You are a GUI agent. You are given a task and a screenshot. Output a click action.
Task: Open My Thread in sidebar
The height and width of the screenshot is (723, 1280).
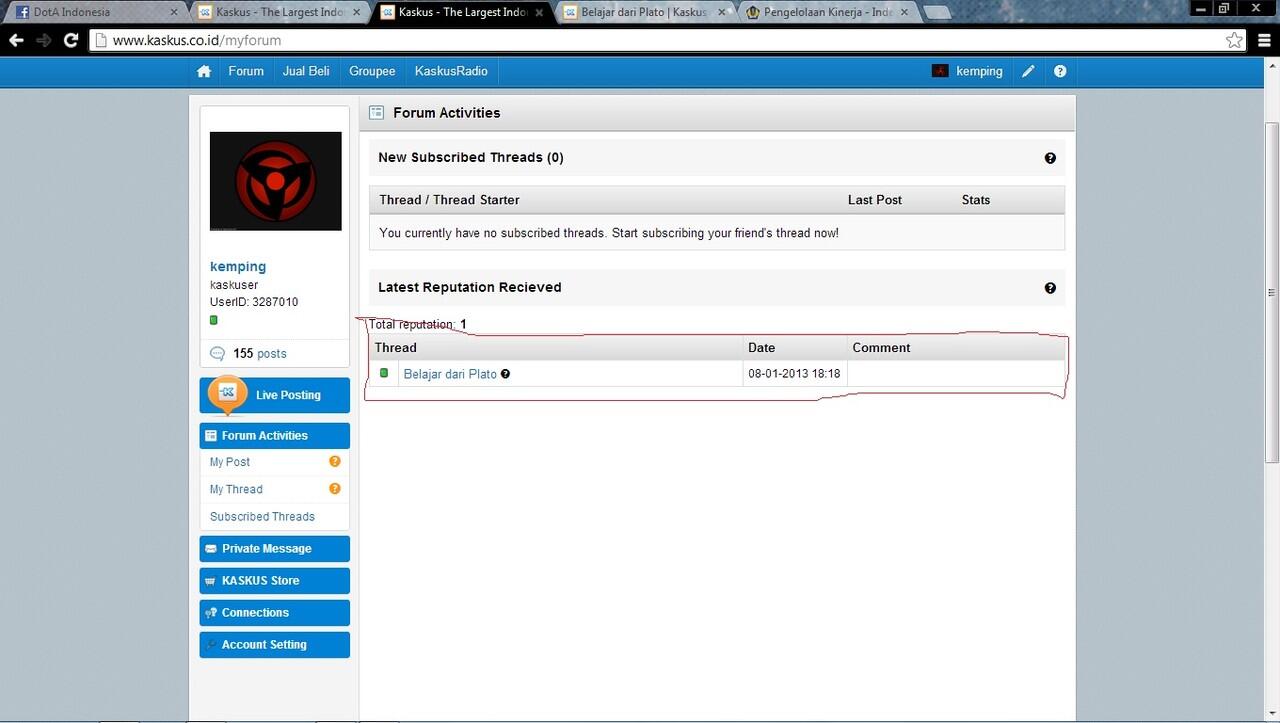(236, 489)
